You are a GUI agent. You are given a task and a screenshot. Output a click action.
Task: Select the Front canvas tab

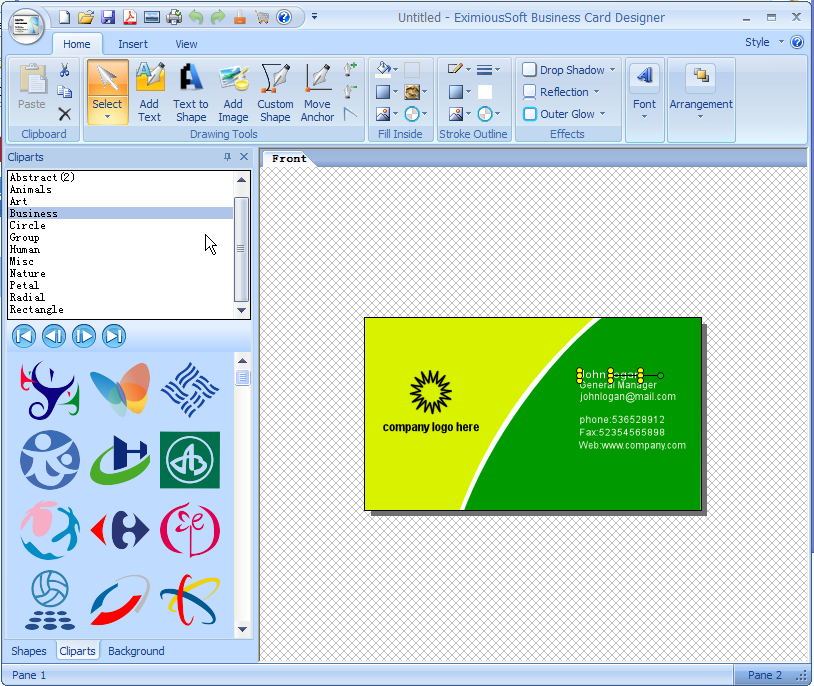coord(289,159)
